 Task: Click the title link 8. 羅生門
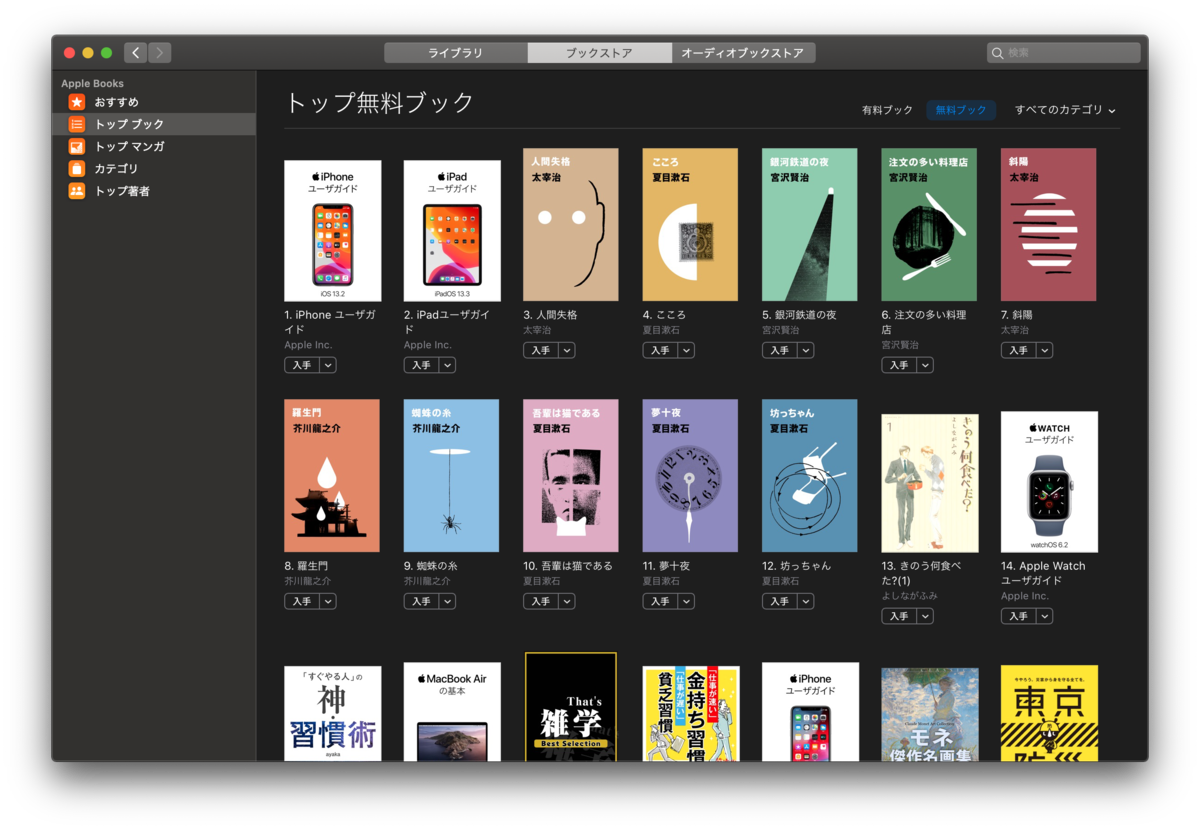tap(307, 566)
